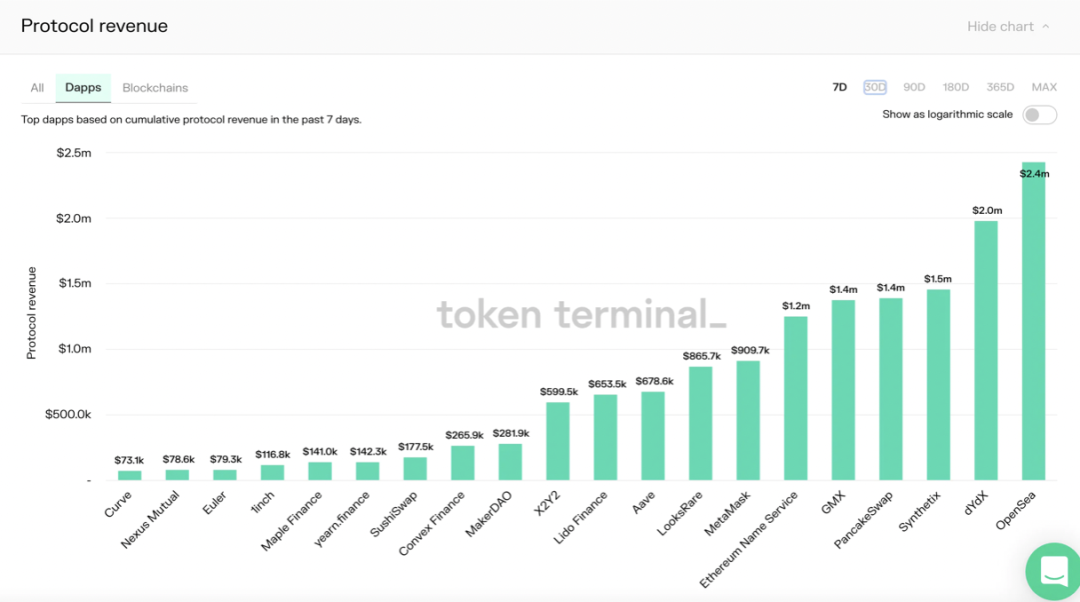1080x602 pixels.
Task: Click the dYdX revenue bar
Action: coord(986,351)
